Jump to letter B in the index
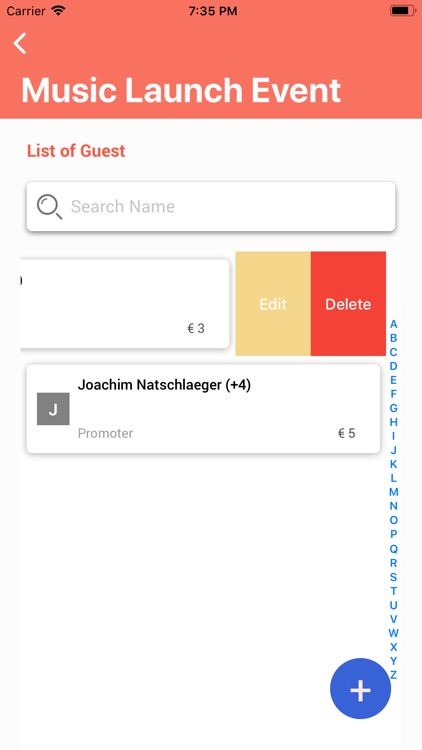The width and height of the screenshot is (422, 750). 393,338
